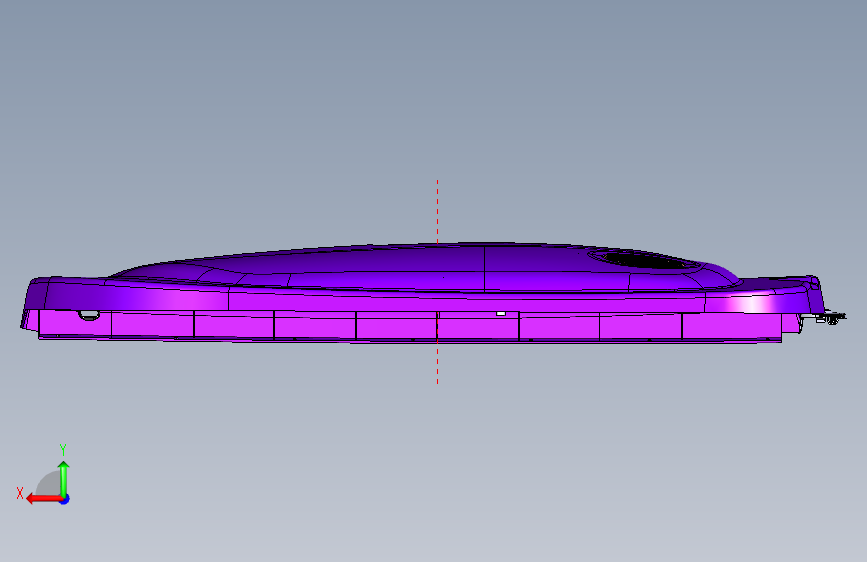867x562 pixels.
Task: Click the "Y" axis label
Action: (63, 450)
